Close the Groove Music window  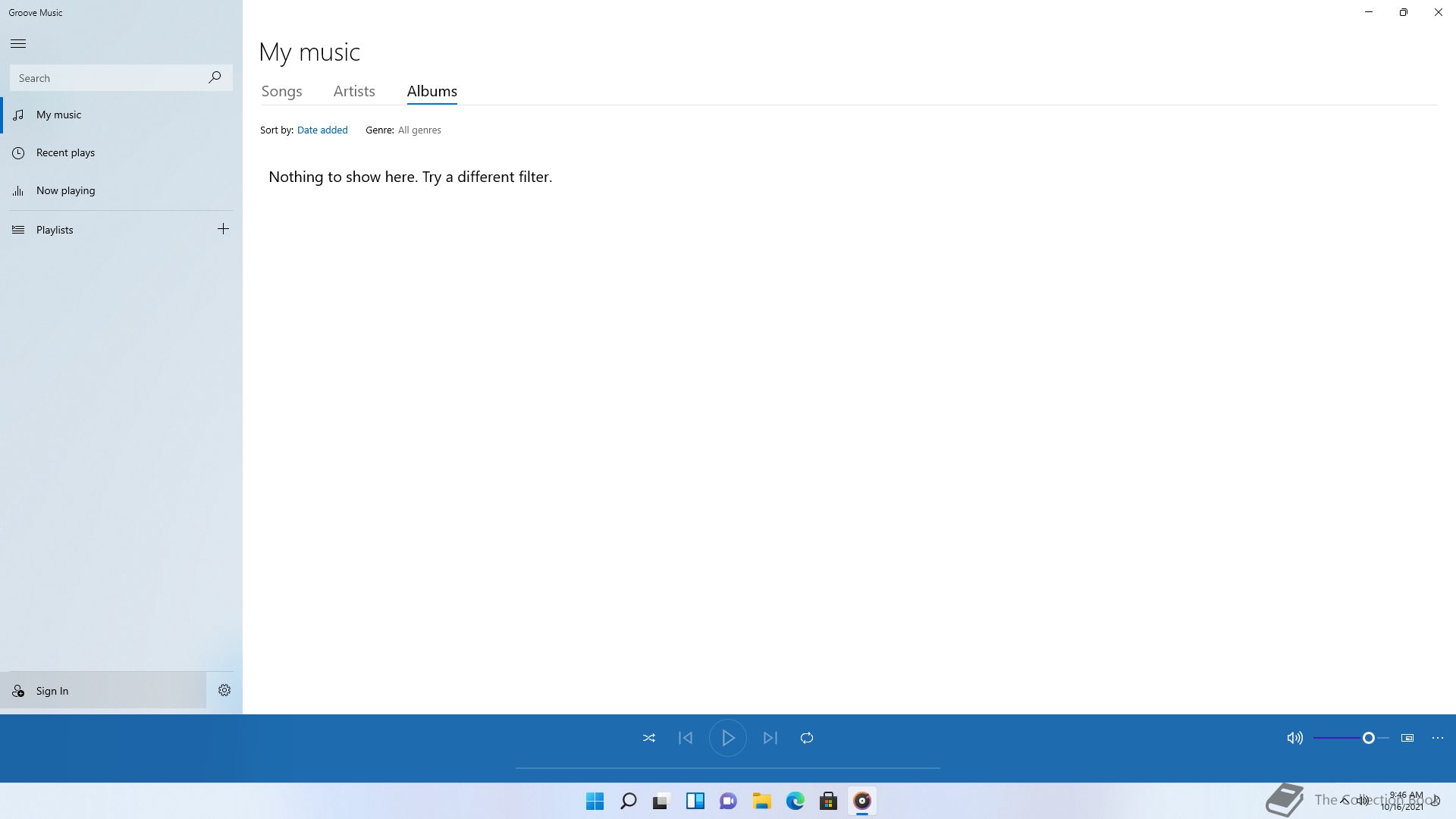click(1439, 12)
